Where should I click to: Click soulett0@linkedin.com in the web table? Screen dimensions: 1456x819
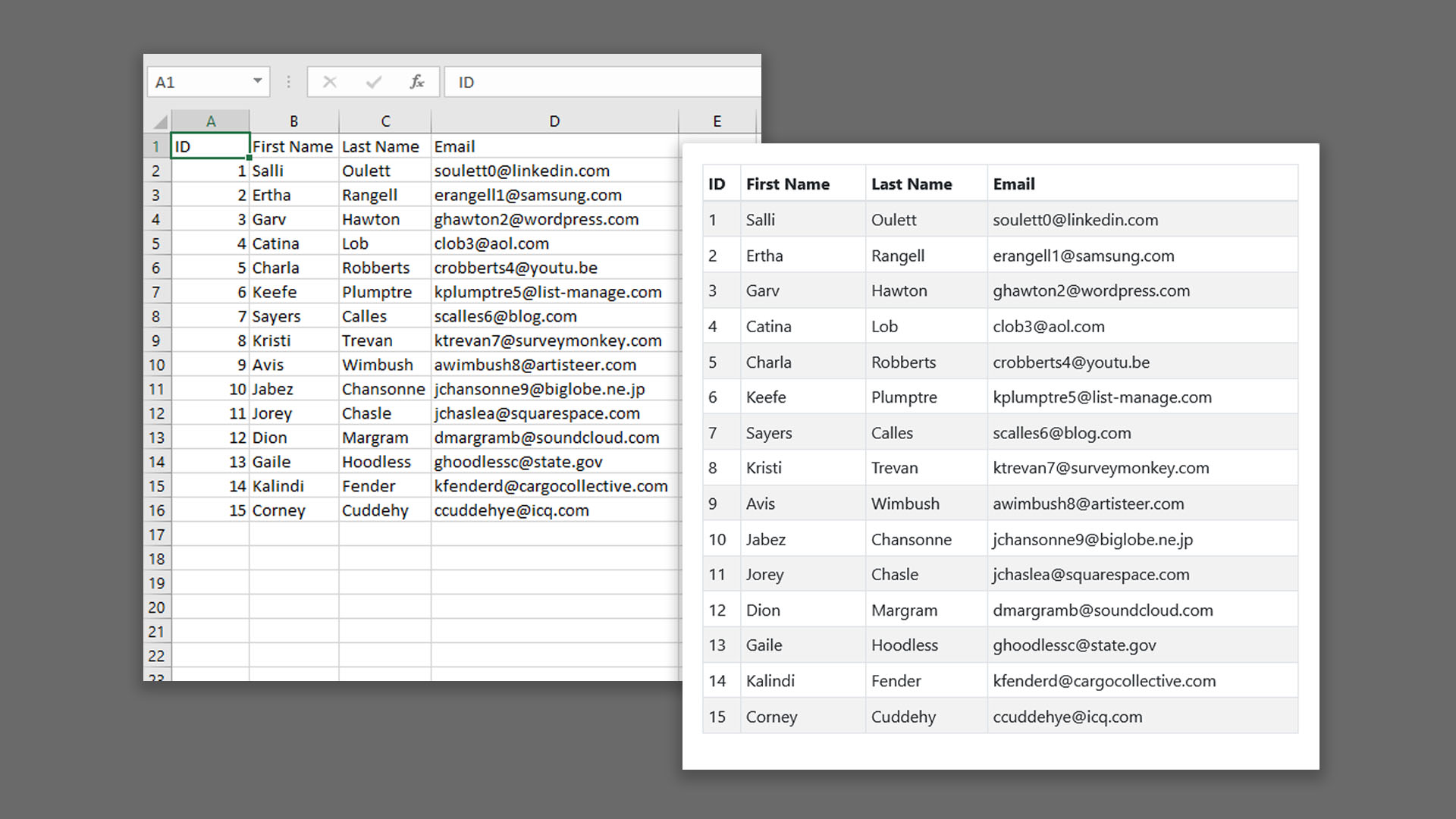[x=1076, y=219]
